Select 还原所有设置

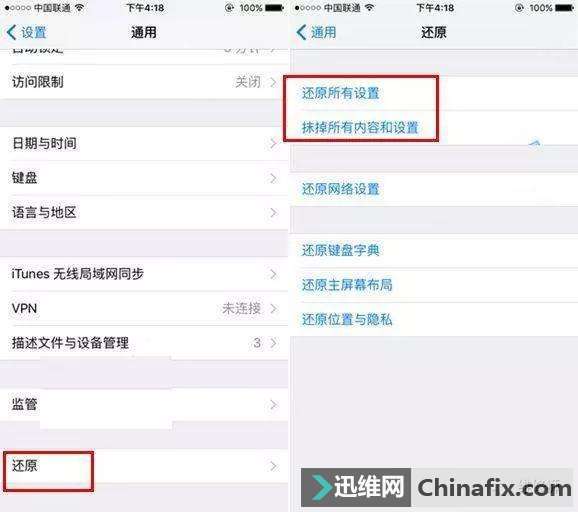[434, 93]
